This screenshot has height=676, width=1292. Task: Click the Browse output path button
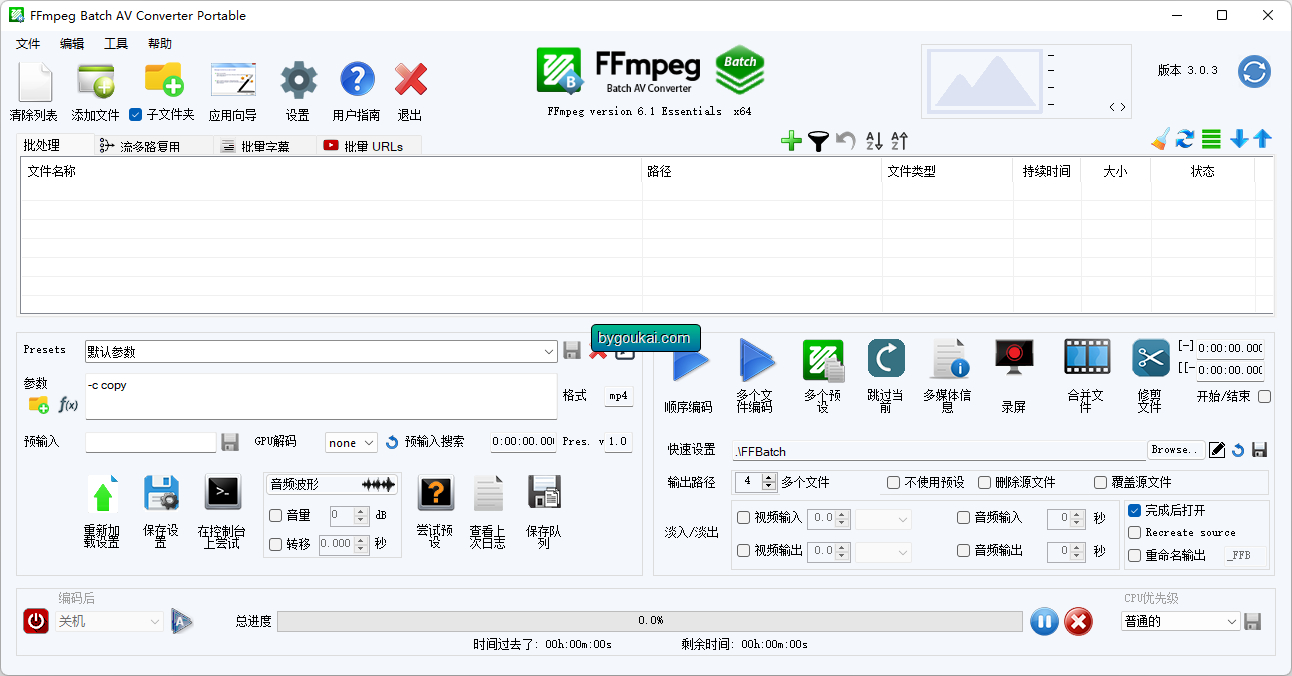[x=1177, y=450]
